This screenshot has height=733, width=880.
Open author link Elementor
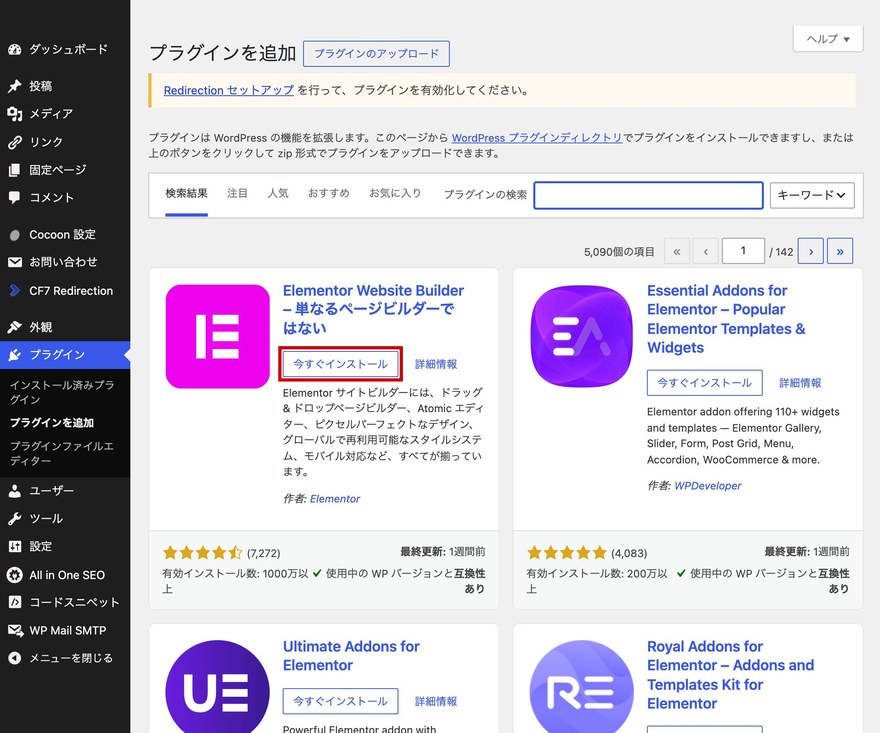tap(335, 499)
